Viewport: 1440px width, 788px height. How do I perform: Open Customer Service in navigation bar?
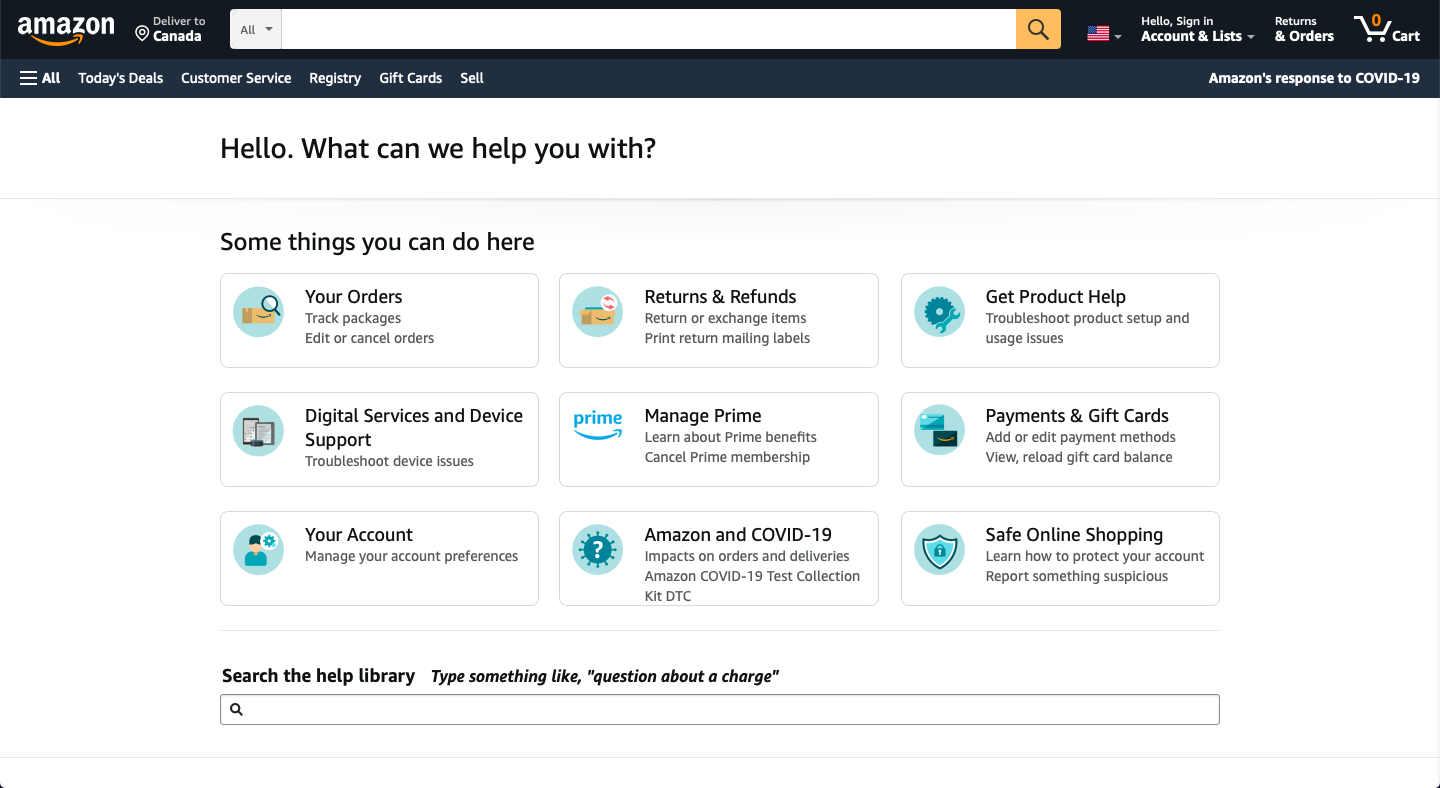236,78
